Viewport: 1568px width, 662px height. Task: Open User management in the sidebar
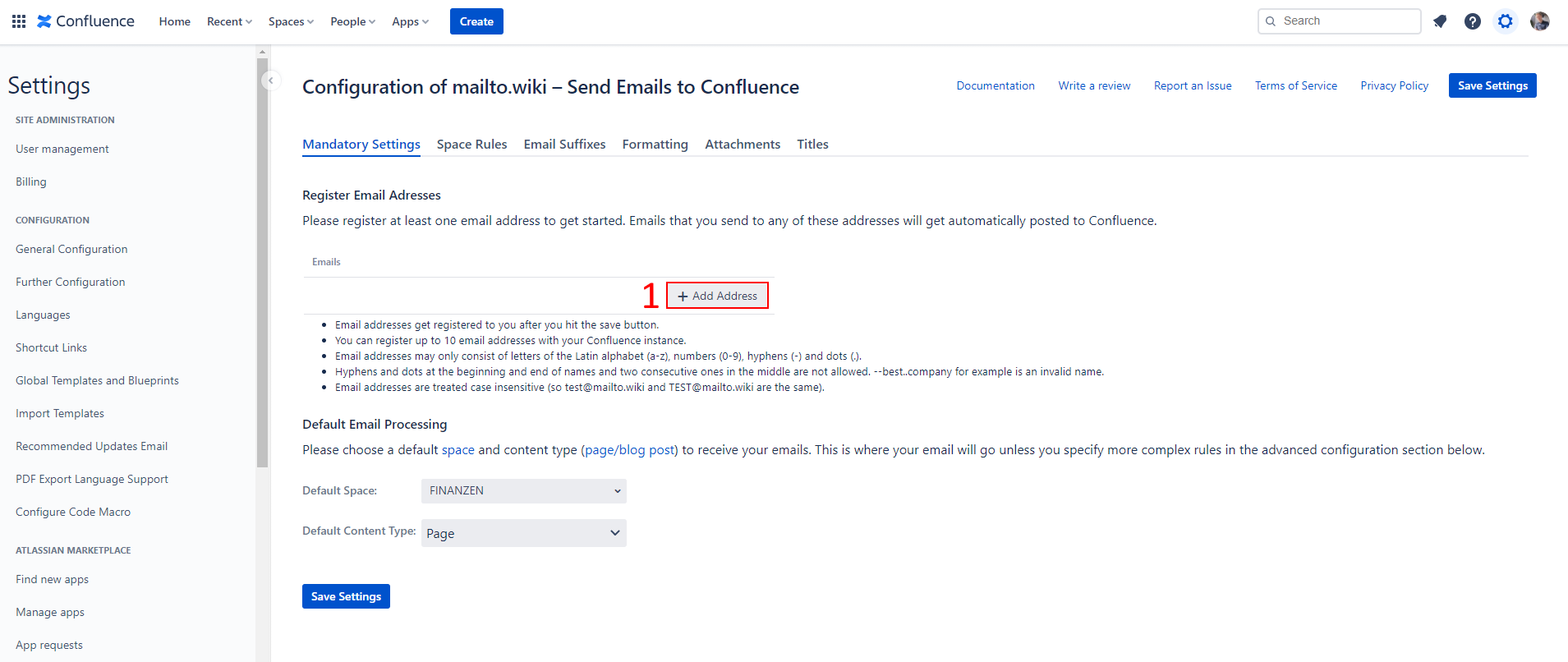click(x=62, y=149)
